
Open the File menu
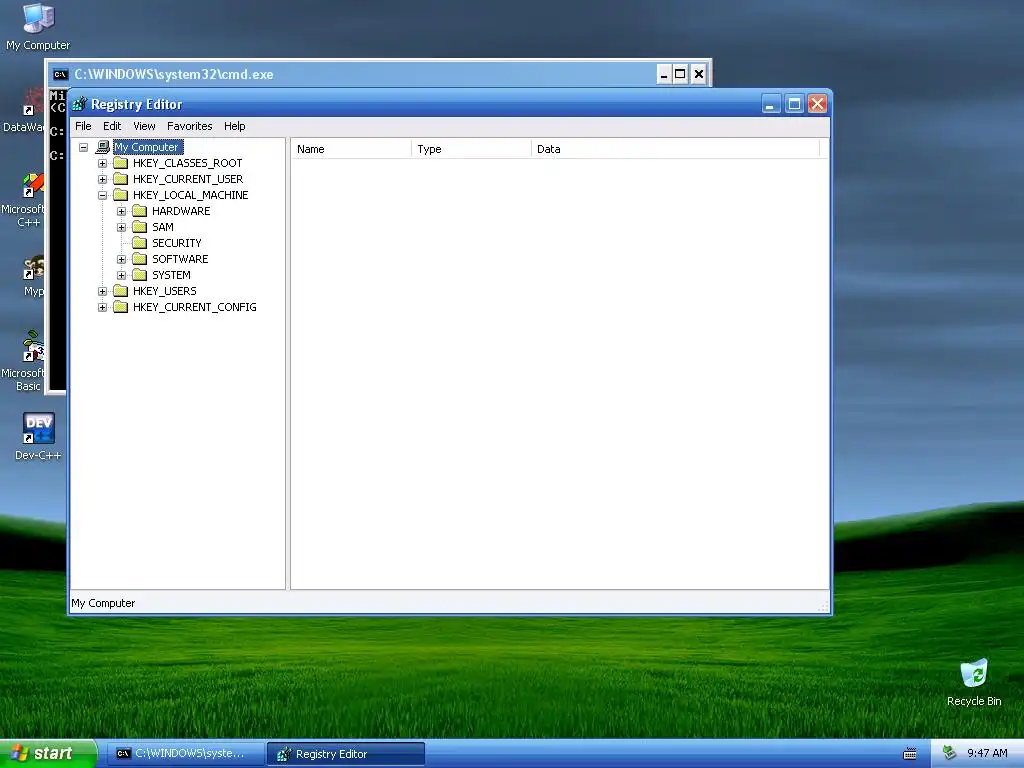tap(84, 126)
